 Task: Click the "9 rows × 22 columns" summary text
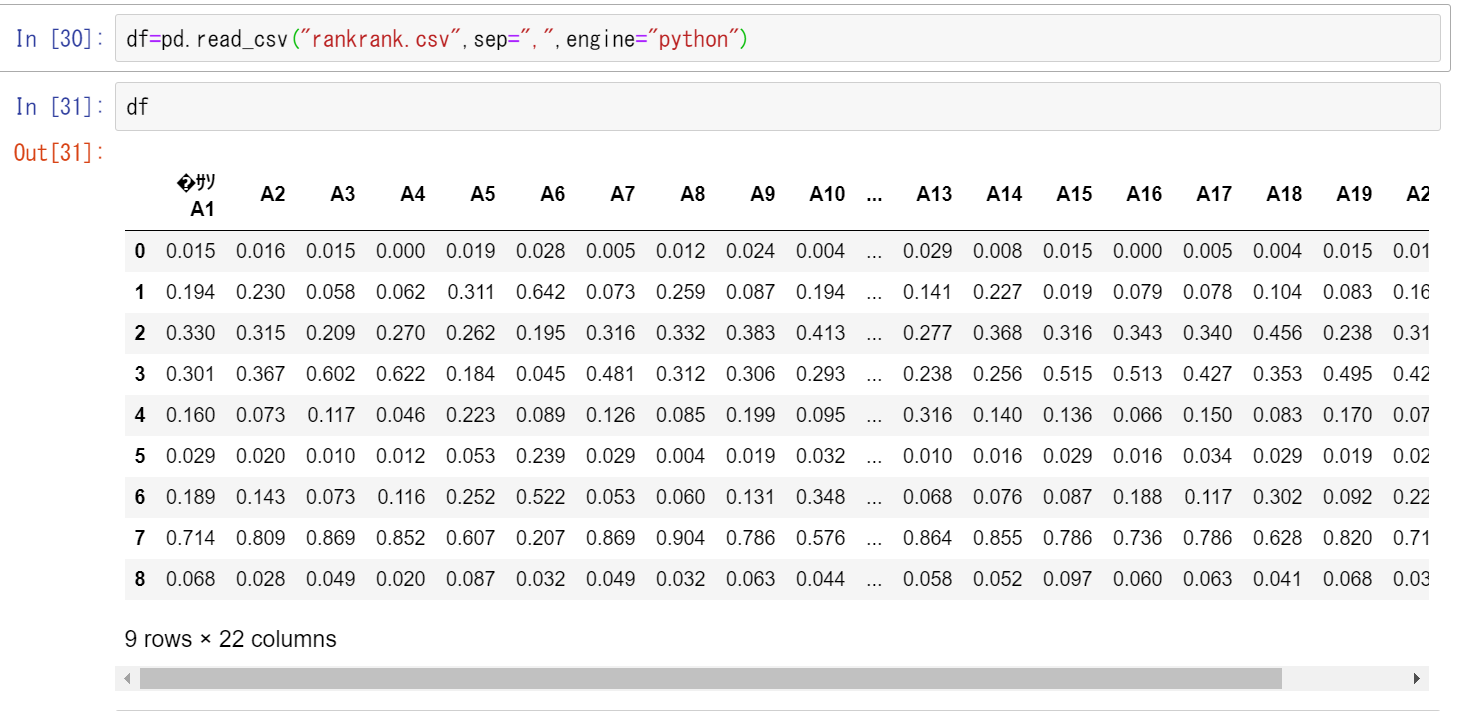[x=230, y=639]
